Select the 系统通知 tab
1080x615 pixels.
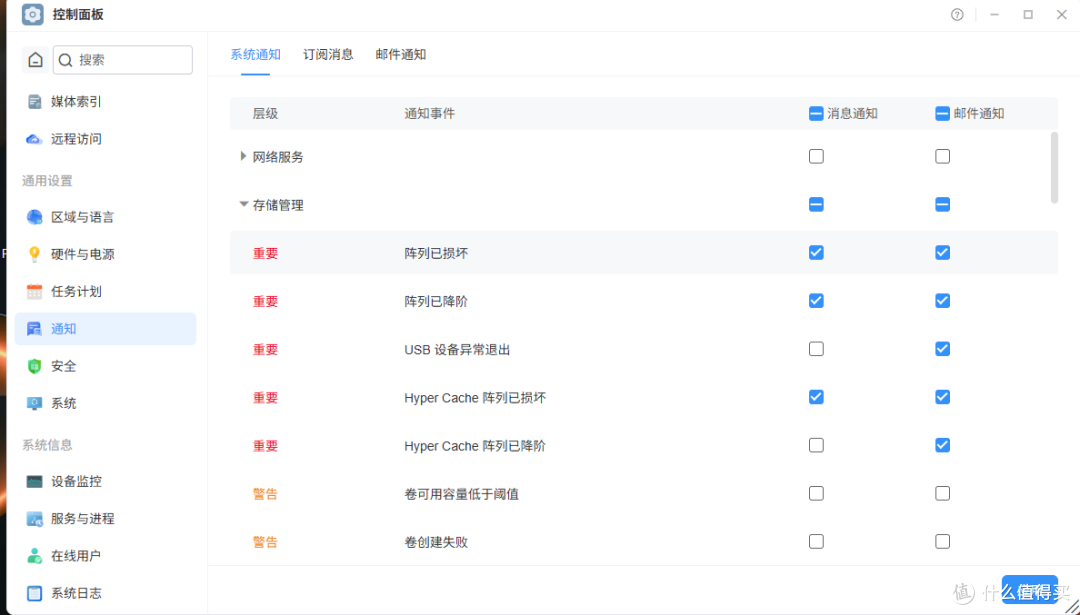[x=256, y=54]
